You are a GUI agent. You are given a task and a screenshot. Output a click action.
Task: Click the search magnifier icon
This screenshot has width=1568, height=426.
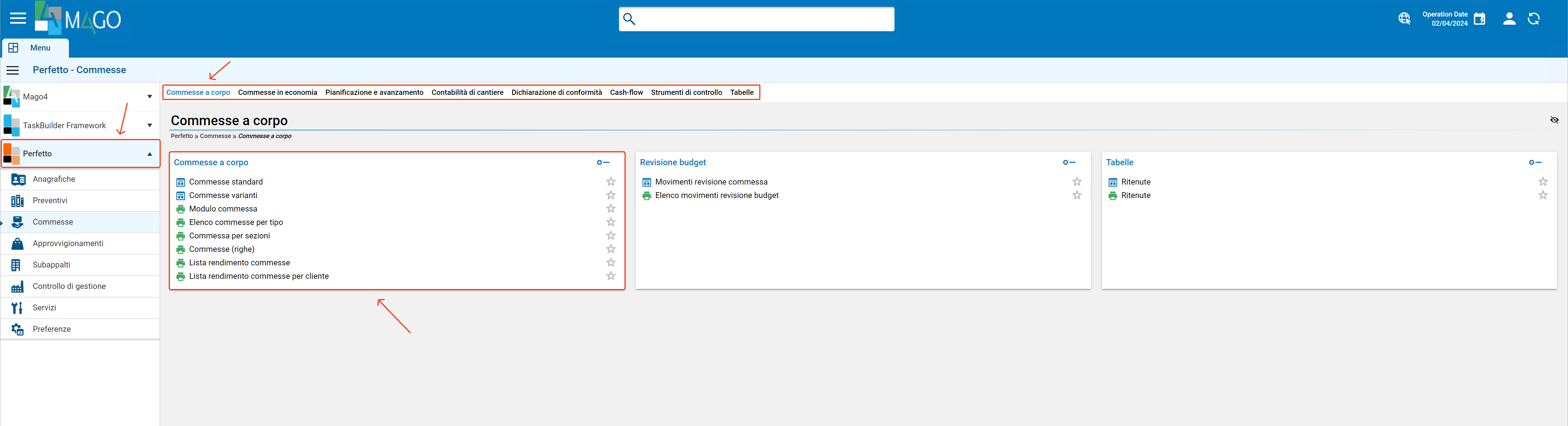tap(629, 20)
